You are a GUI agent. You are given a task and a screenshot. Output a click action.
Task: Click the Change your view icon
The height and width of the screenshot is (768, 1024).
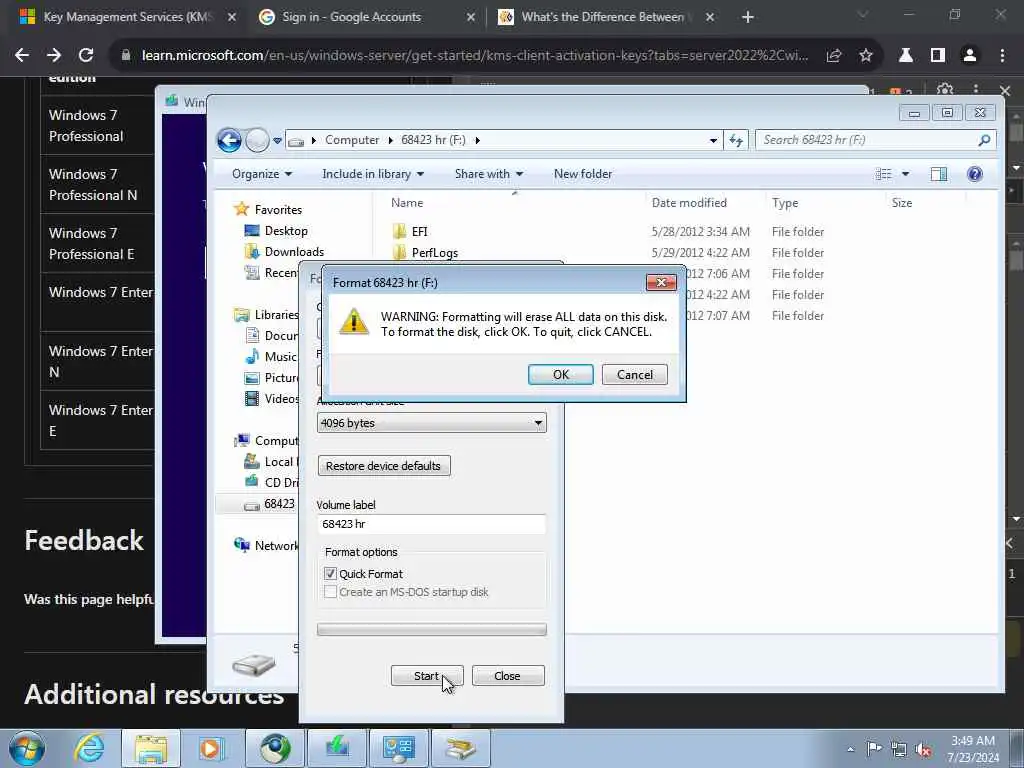tap(884, 174)
